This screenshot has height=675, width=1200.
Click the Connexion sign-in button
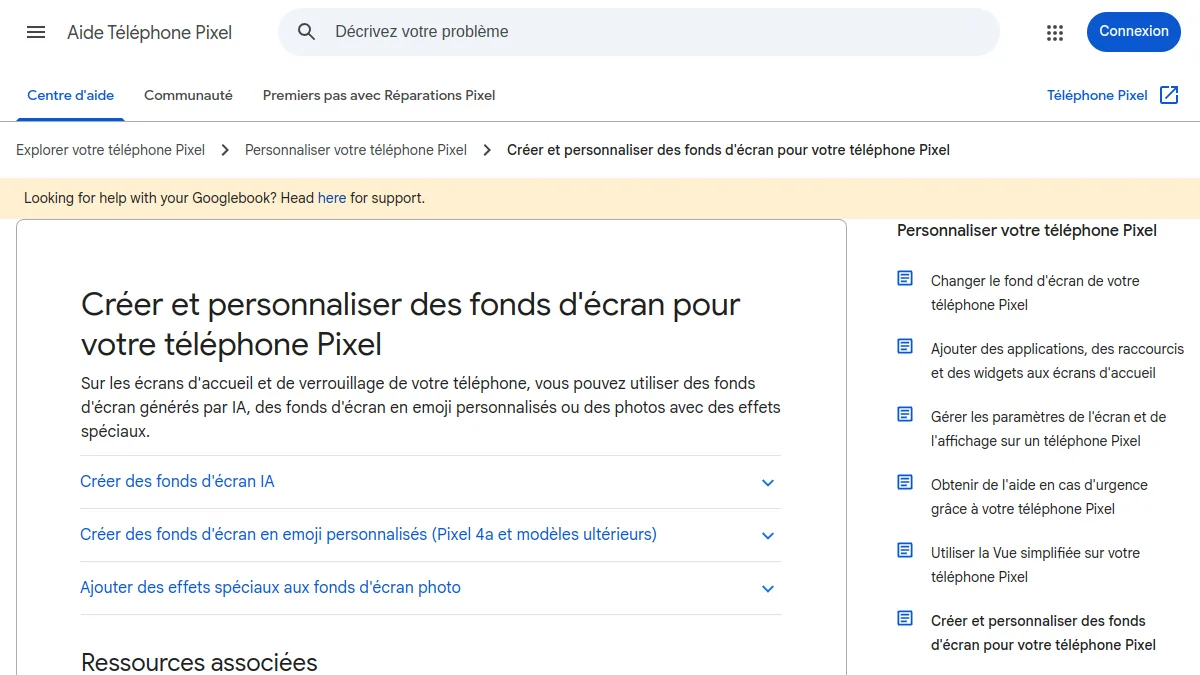1134,32
